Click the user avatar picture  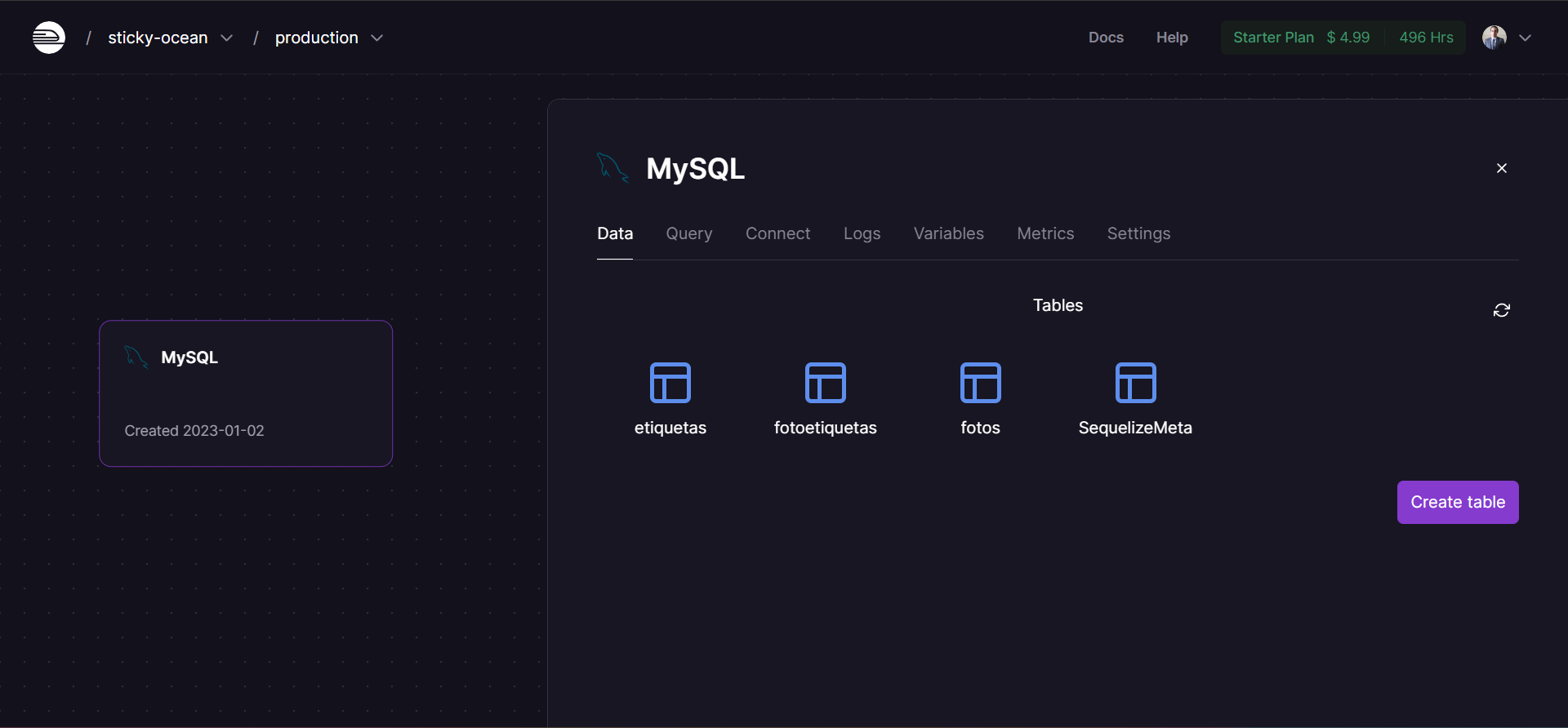pos(1494,38)
